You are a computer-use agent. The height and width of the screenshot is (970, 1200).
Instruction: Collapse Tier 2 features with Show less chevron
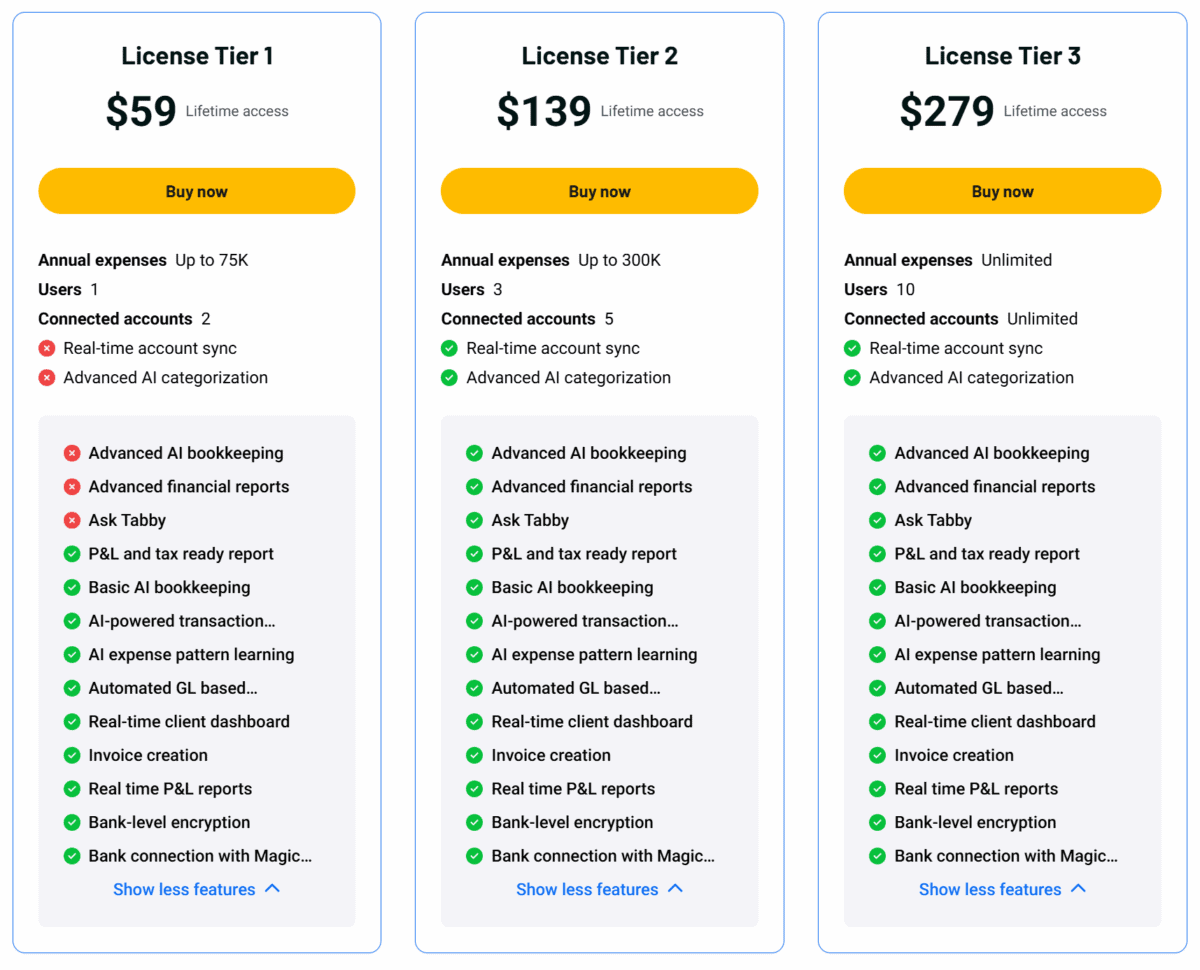pyautogui.click(x=676, y=889)
